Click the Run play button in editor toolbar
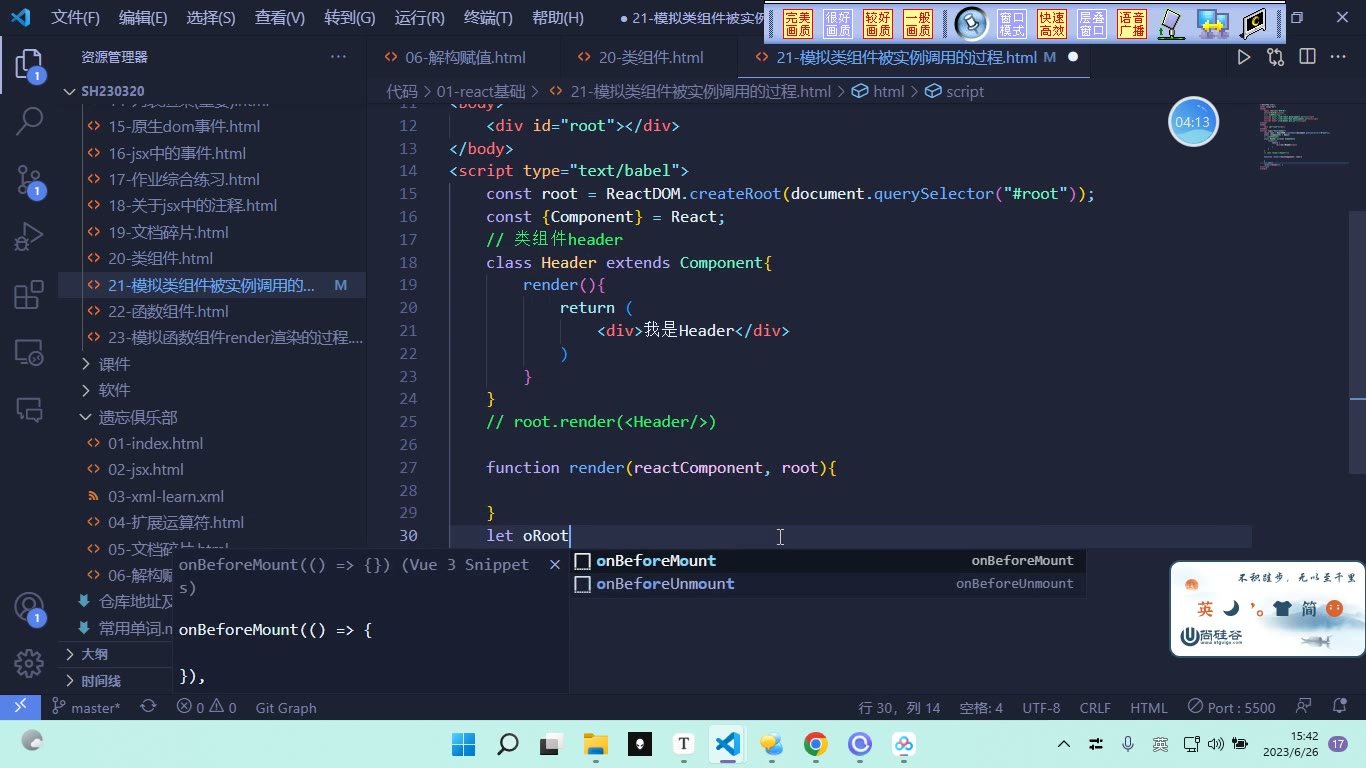Image resolution: width=1366 pixels, height=768 pixels. point(1243,57)
